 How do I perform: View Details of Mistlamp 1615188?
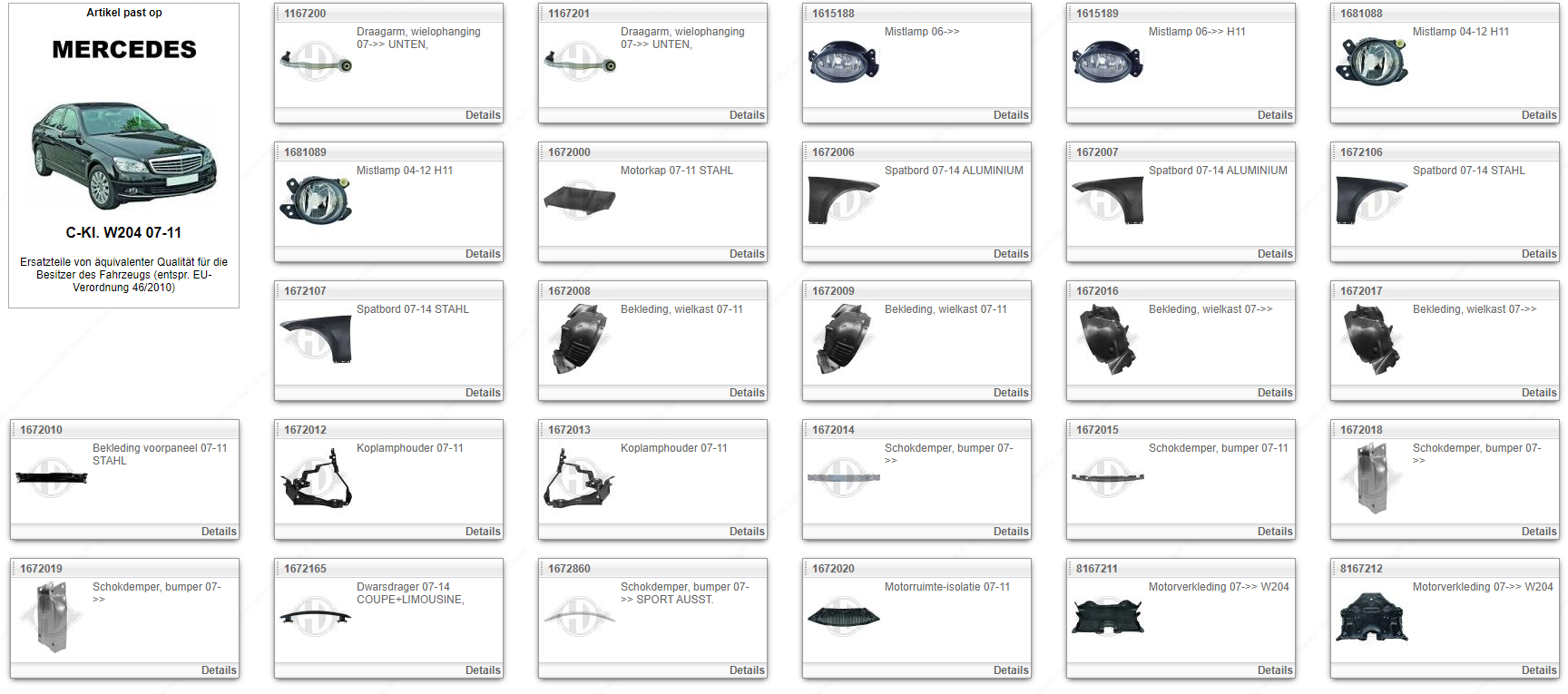[x=1011, y=115]
